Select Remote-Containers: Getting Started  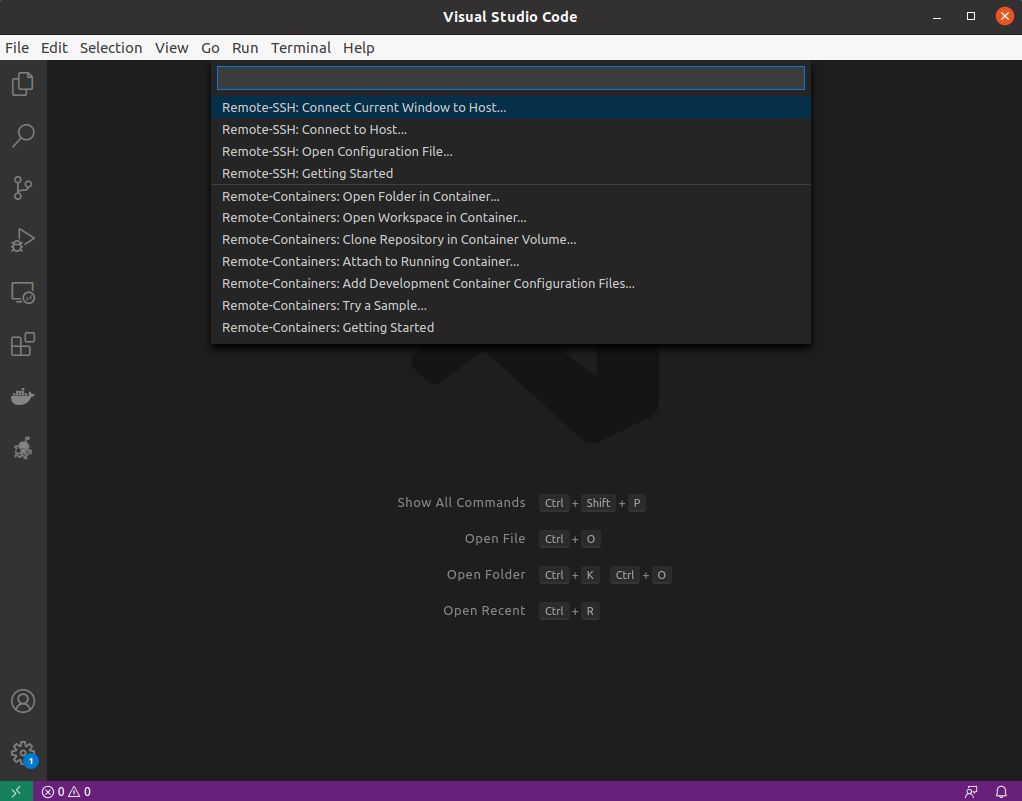(x=510, y=328)
